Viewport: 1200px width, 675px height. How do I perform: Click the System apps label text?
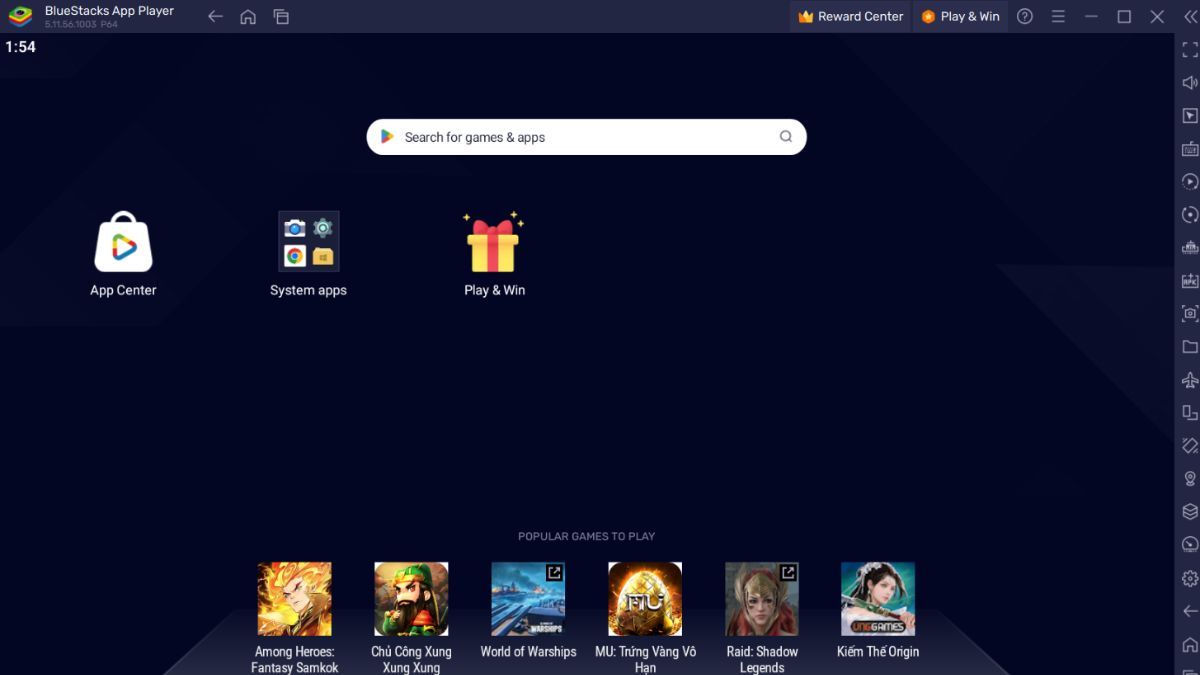click(x=308, y=290)
